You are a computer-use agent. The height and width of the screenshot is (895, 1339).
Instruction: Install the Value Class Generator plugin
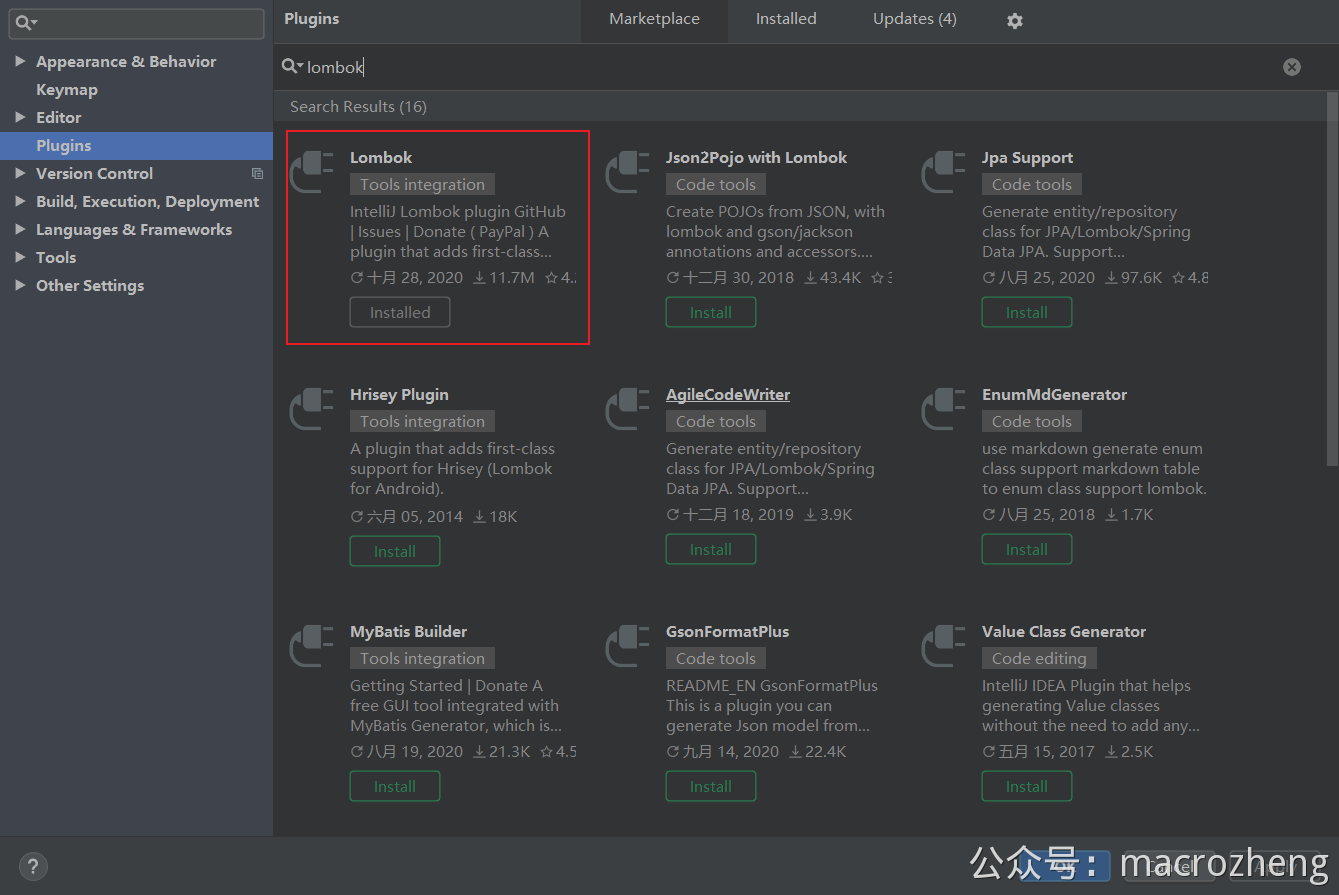[1027, 786]
